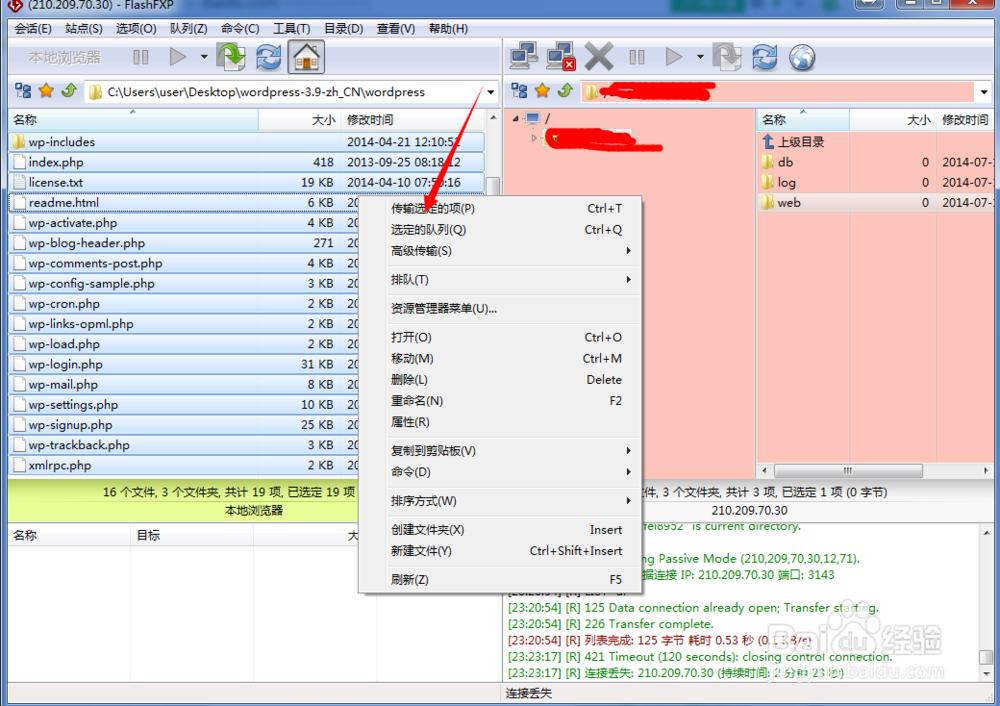Open the 查看(V) menu
The image size is (1000, 706).
point(395,29)
